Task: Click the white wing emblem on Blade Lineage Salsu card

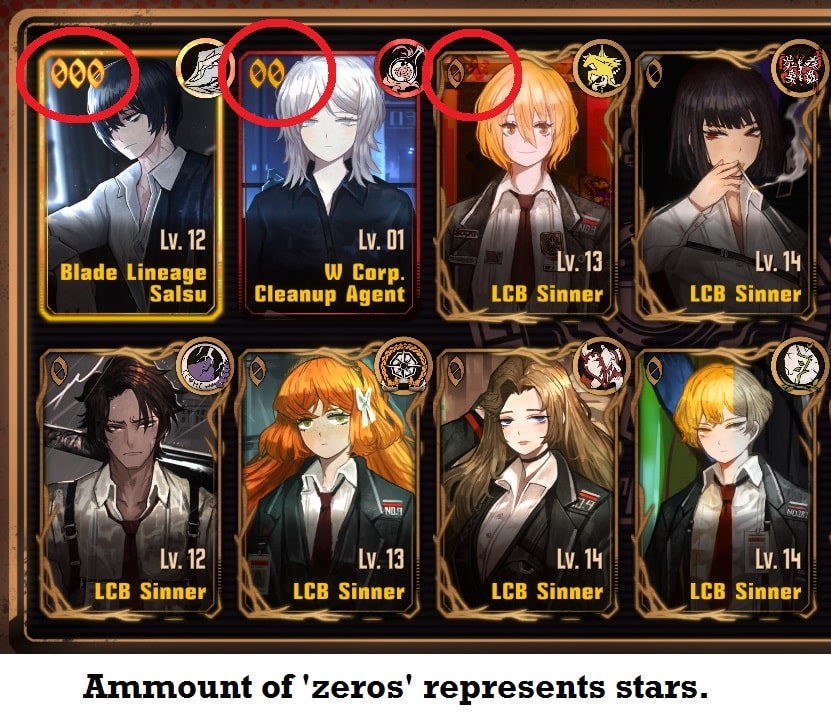Action: [205, 68]
